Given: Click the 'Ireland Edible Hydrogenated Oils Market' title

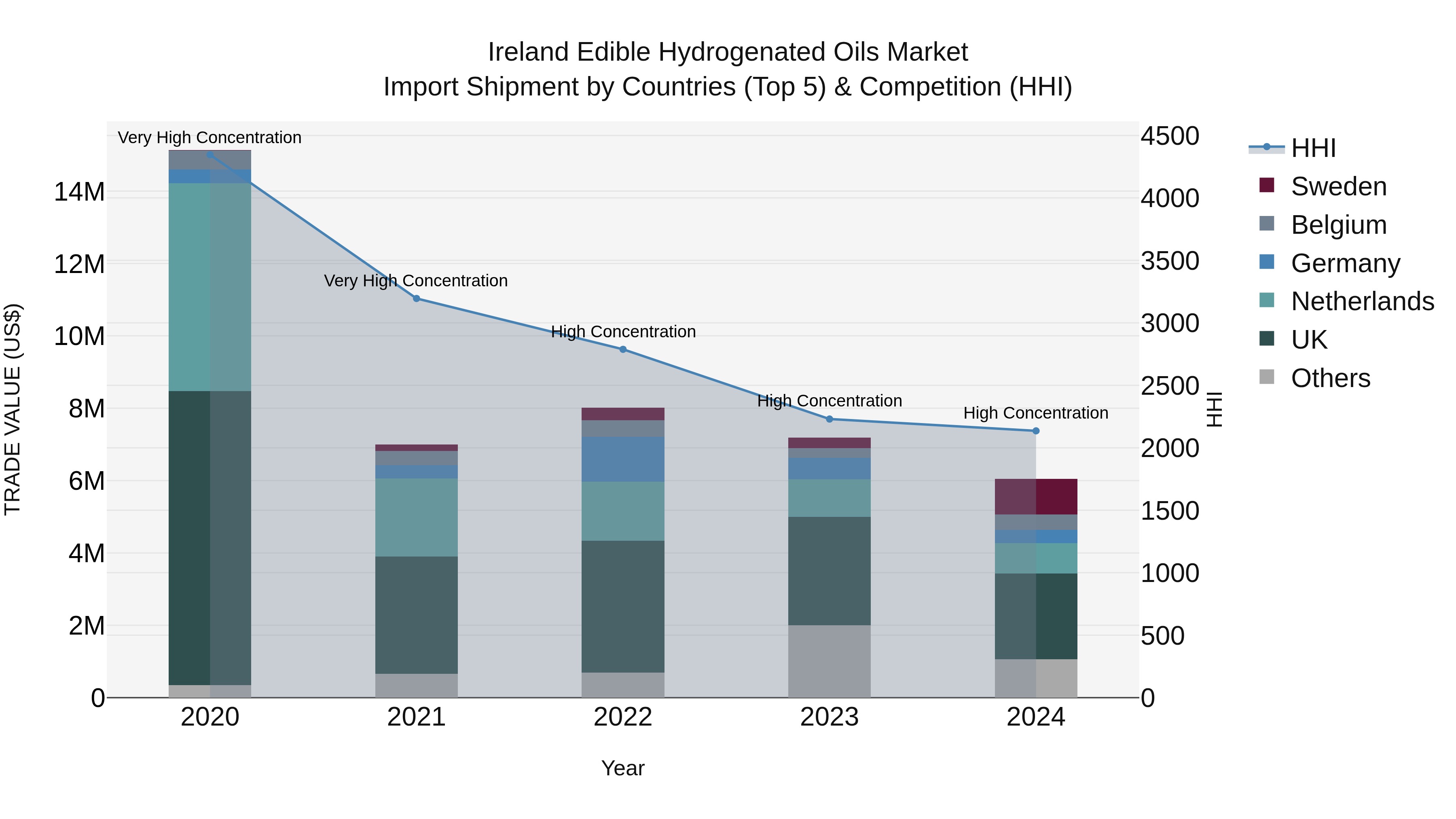Looking at the screenshot, I should coord(728,52).
